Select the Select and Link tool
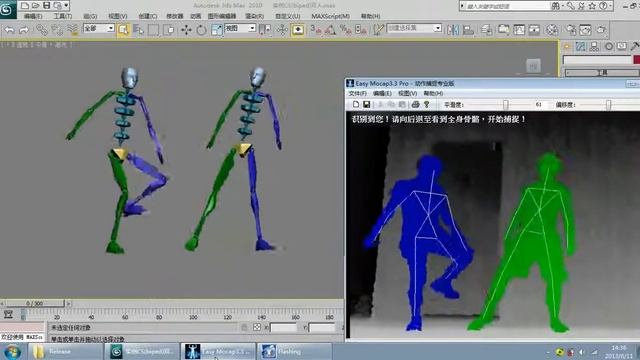This screenshot has width=640, height=360. click(x=42, y=29)
